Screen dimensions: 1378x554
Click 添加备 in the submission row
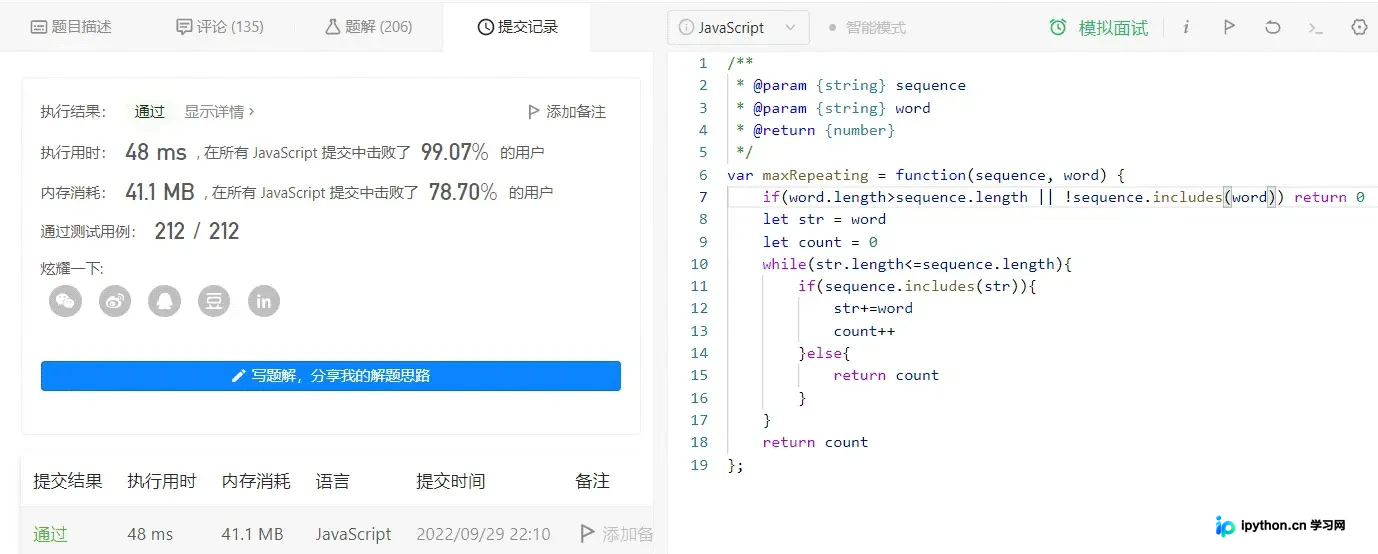pyautogui.click(x=628, y=534)
